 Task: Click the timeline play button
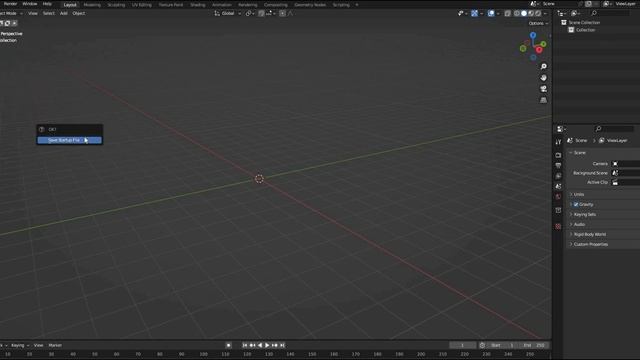(267, 345)
